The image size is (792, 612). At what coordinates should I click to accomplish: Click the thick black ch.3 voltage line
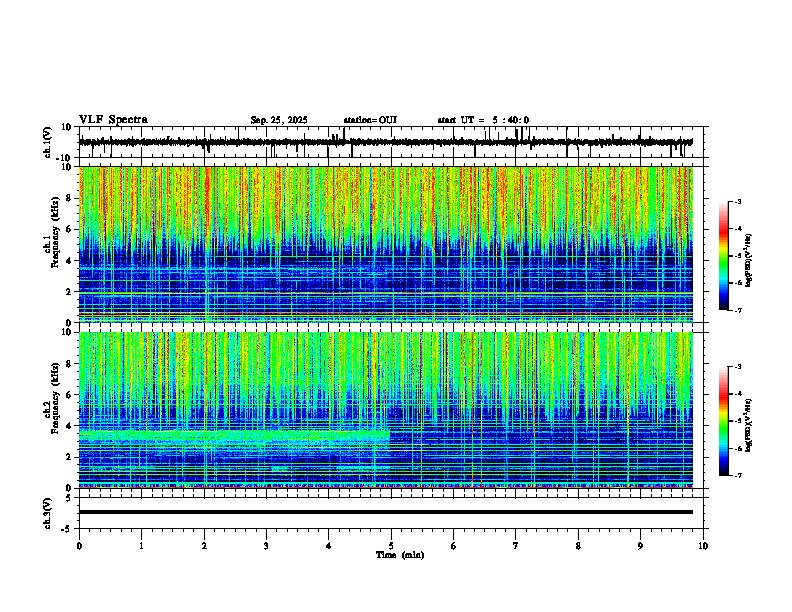[386, 512]
